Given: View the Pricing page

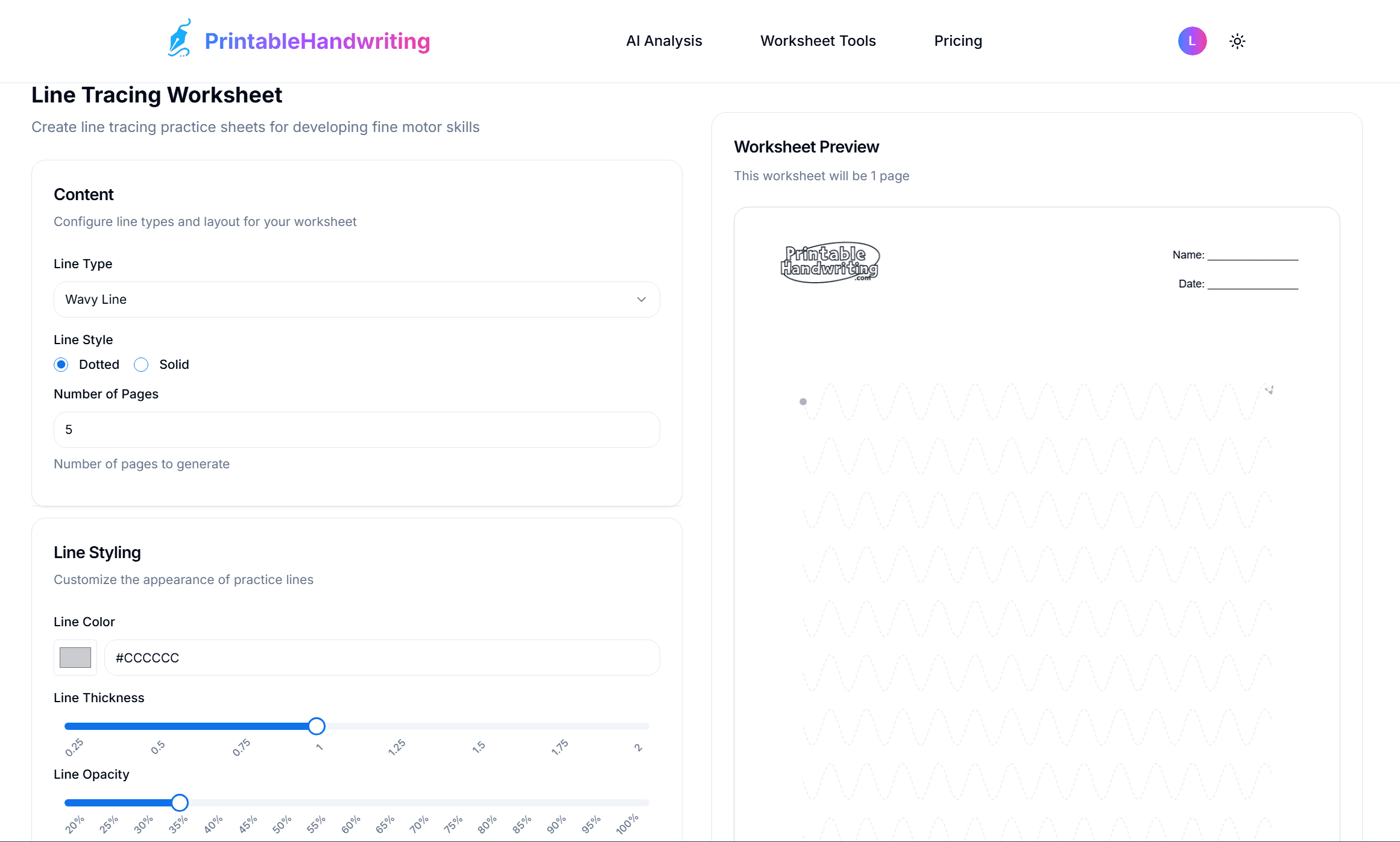Looking at the screenshot, I should (x=957, y=41).
